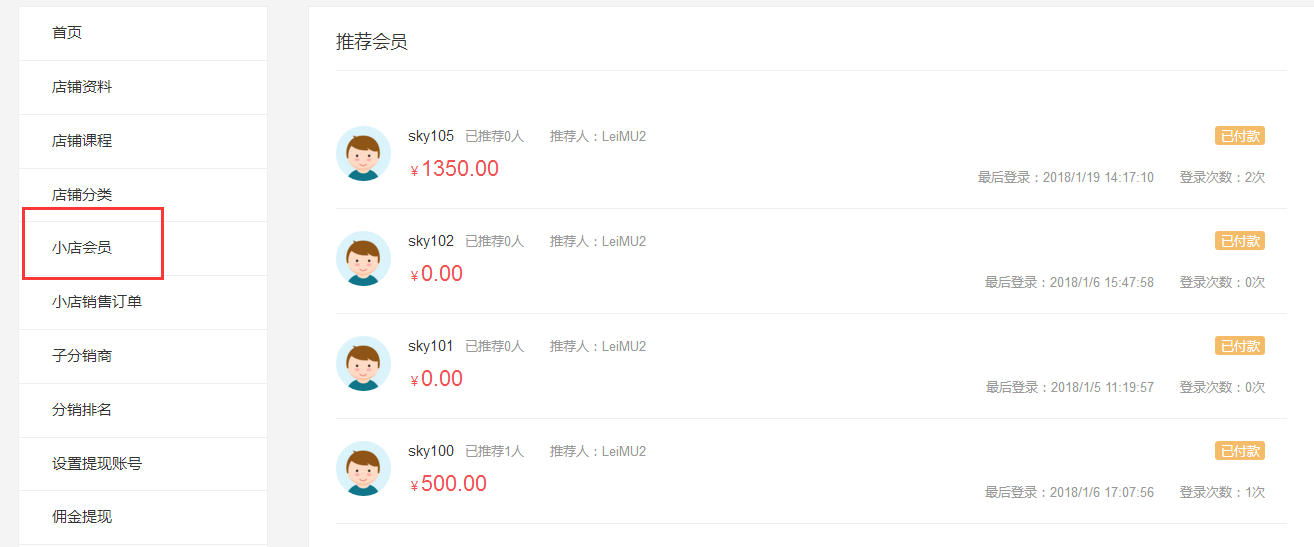Screen dimensions: 1314x547
Task: Open 小店销售订单 in the sidebar
Action: coord(143,302)
